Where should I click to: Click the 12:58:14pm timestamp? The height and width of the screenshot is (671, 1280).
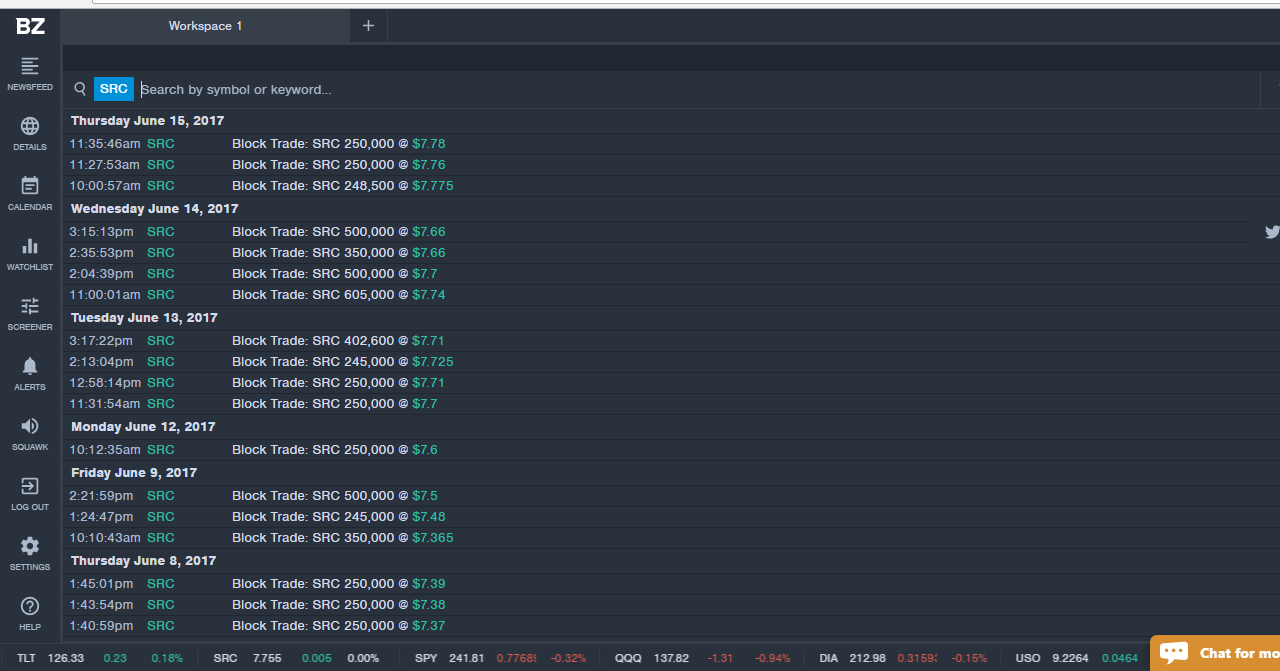105,383
